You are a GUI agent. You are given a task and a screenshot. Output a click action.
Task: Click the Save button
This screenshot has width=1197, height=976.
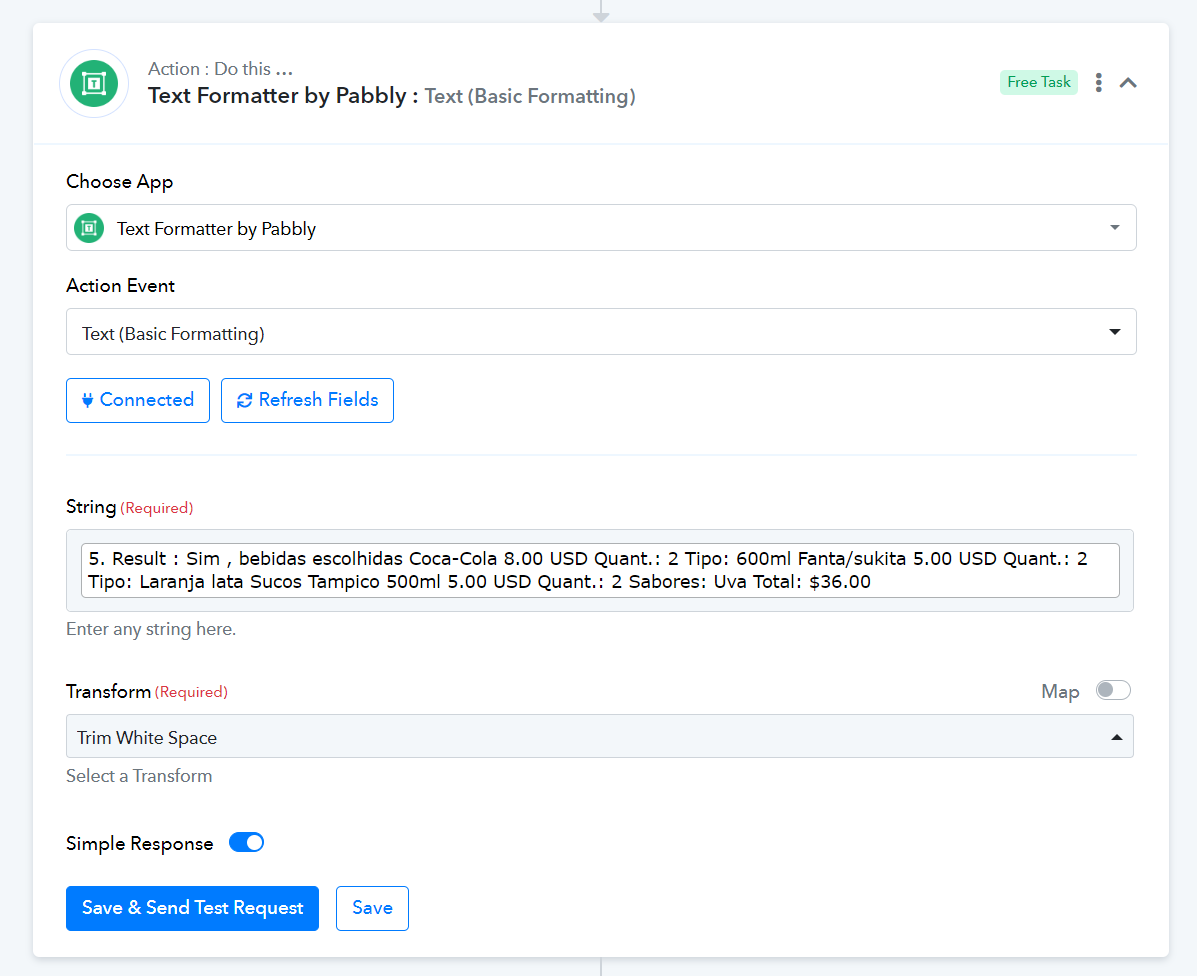372,908
